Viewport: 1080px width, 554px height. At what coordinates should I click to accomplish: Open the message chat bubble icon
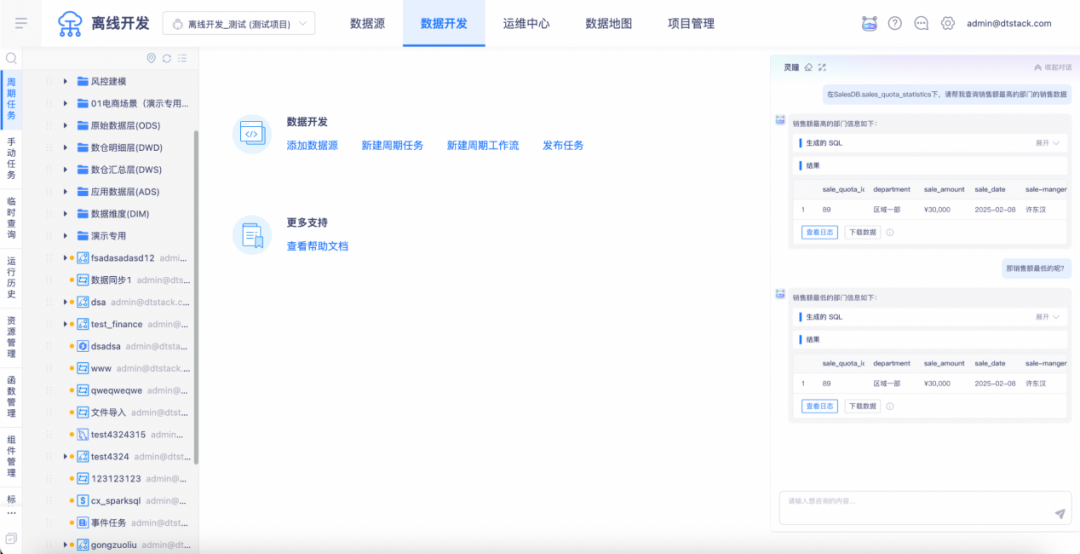[x=921, y=23]
